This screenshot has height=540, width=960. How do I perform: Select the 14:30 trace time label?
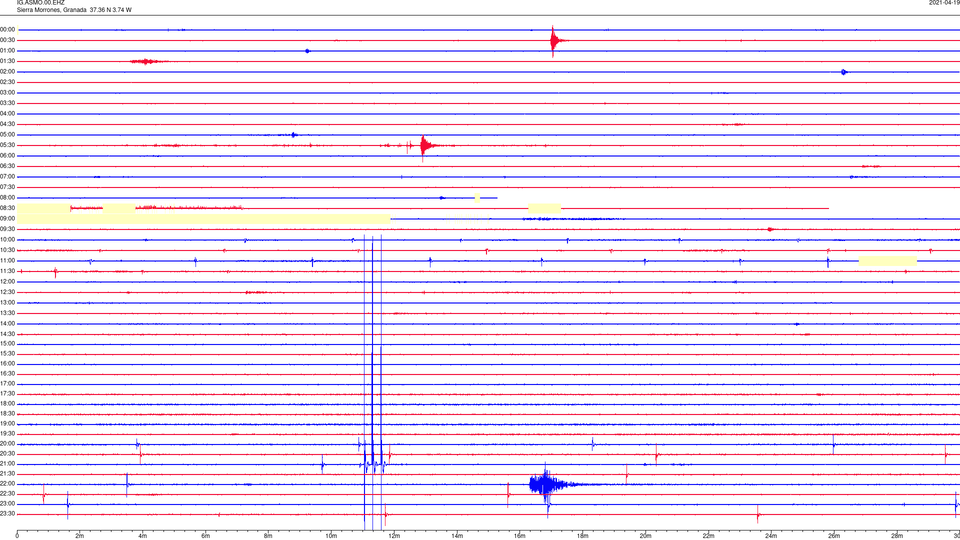click(8, 334)
